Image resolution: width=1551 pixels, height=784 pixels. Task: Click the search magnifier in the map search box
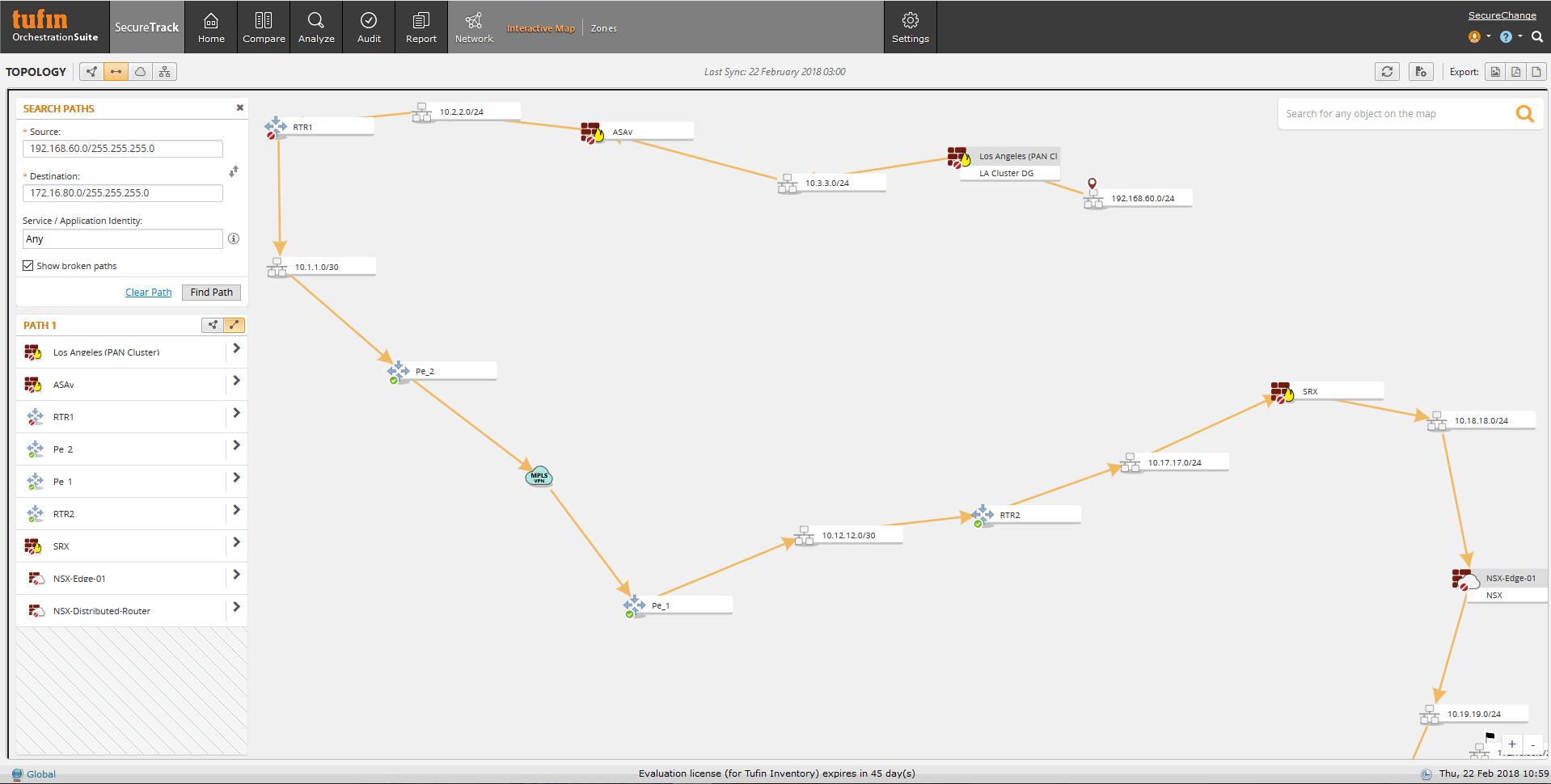tap(1525, 113)
